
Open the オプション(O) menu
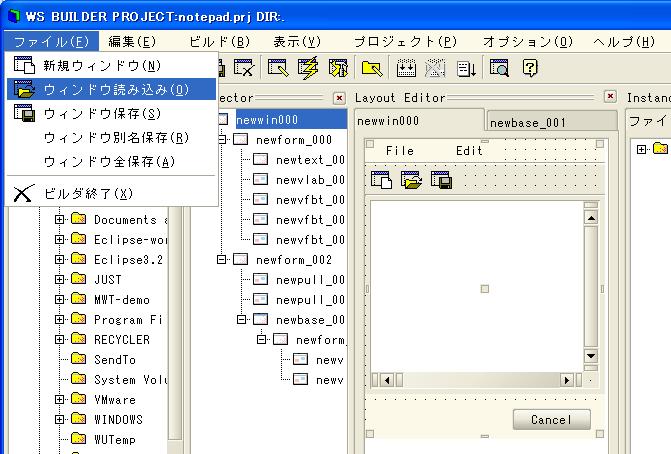[528, 42]
